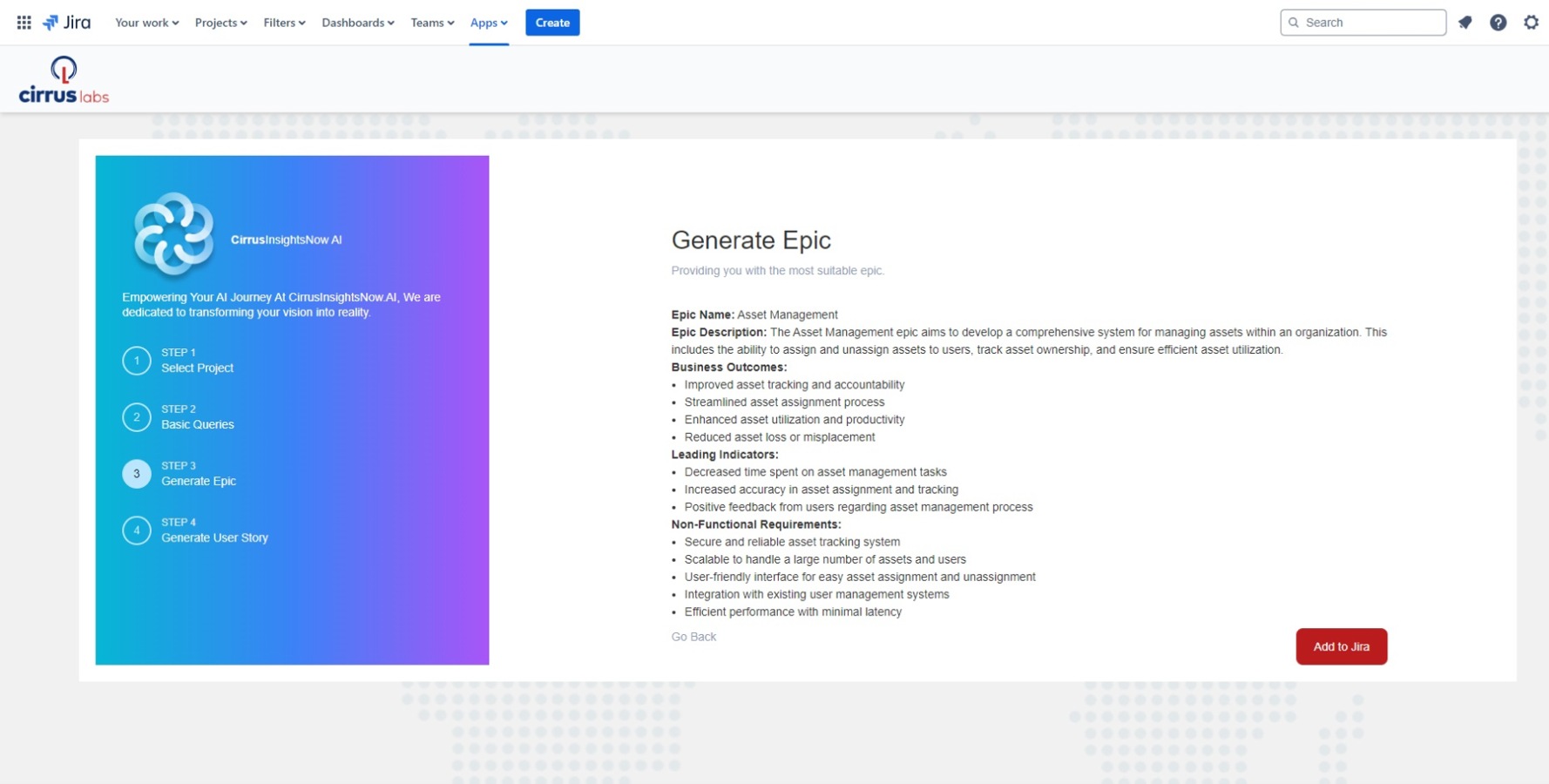Expand the Projects dropdown
Viewport: 1549px width, 784px height.
pyautogui.click(x=220, y=23)
